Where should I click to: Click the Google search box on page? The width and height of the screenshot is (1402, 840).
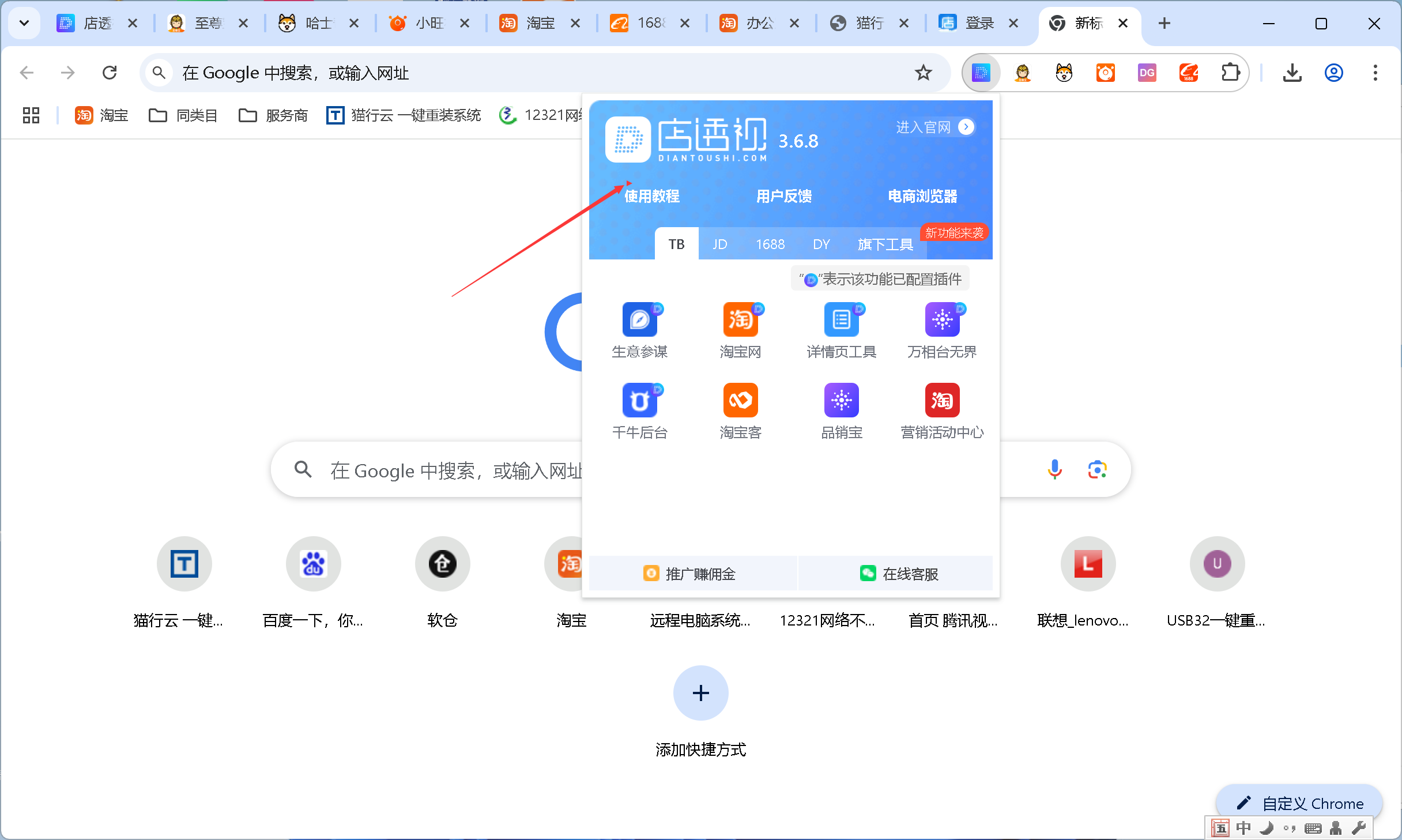tap(700, 470)
